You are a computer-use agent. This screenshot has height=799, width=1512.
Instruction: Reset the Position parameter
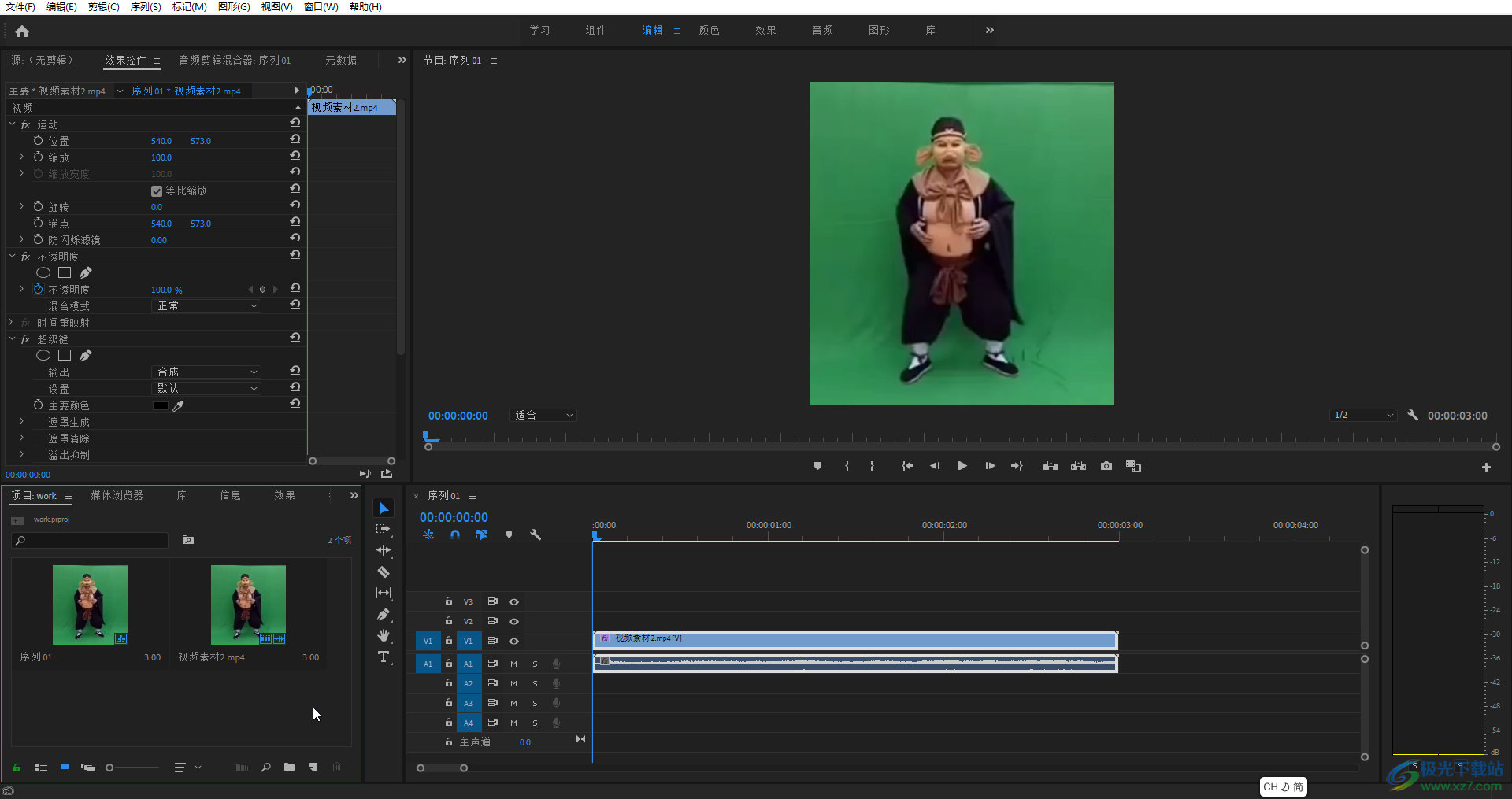[x=295, y=139]
